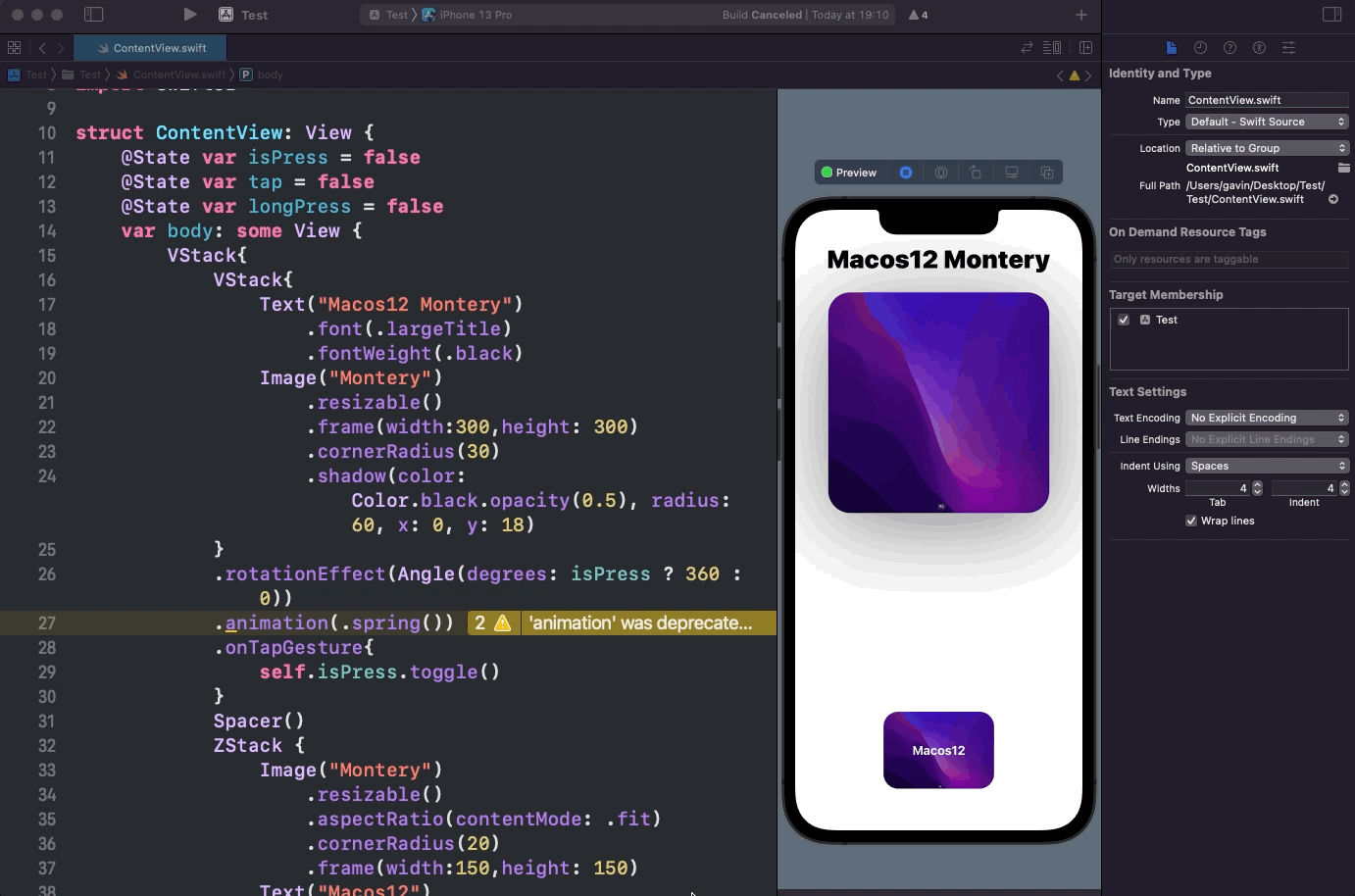Image resolution: width=1355 pixels, height=896 pixels.
Task: Click longPress variable on line 13
Action: pos(299,207)
